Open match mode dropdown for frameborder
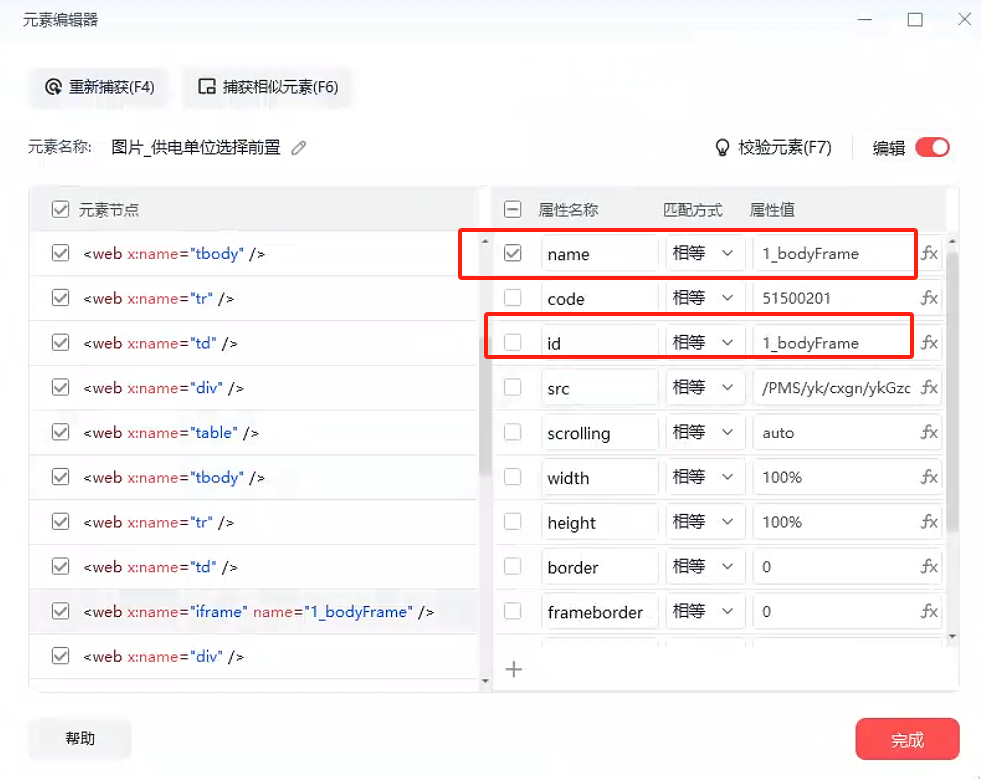This screenshot has width=981, height=779. (705, 611)
